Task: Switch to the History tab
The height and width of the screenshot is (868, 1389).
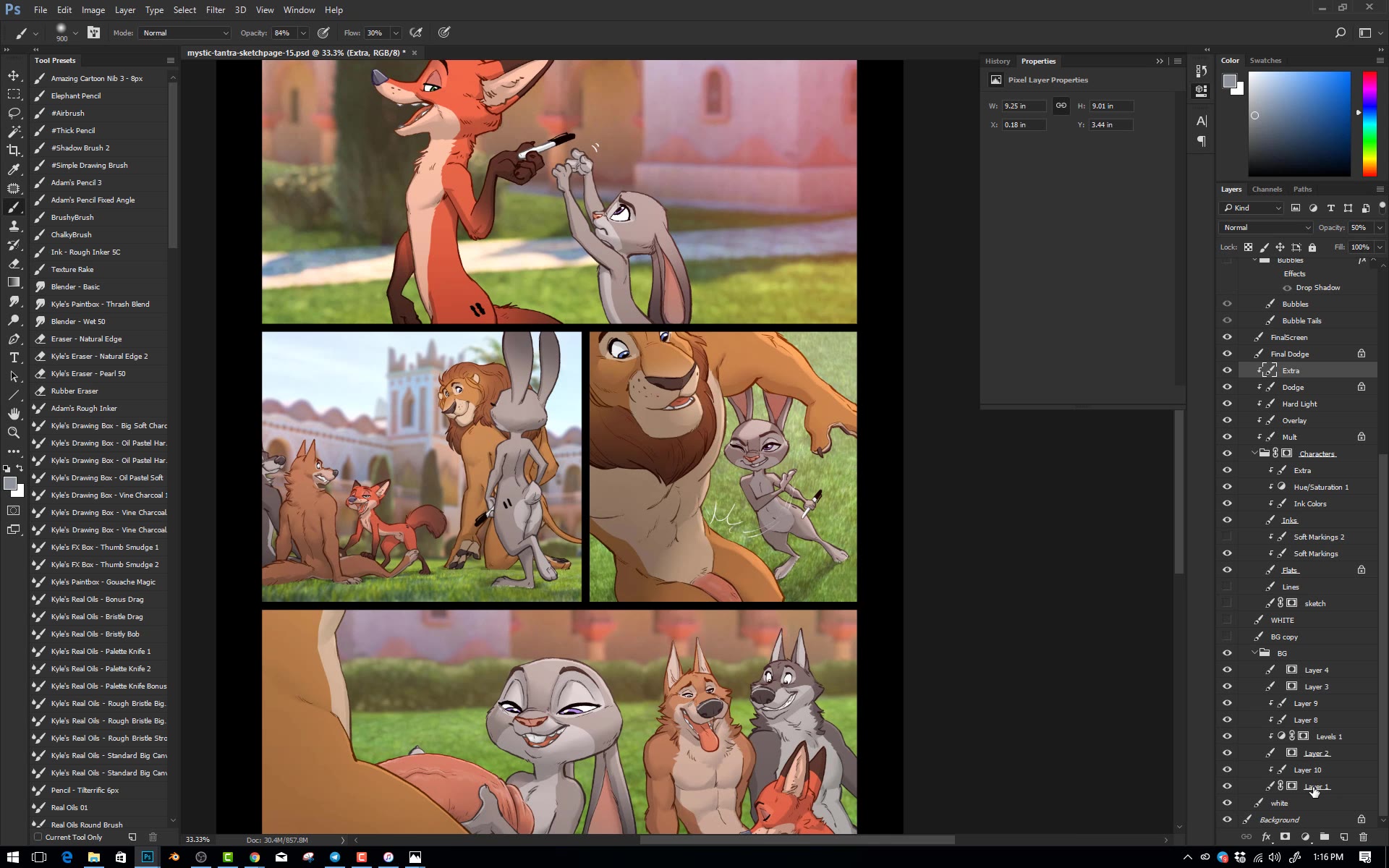Action: coord(997,61)
